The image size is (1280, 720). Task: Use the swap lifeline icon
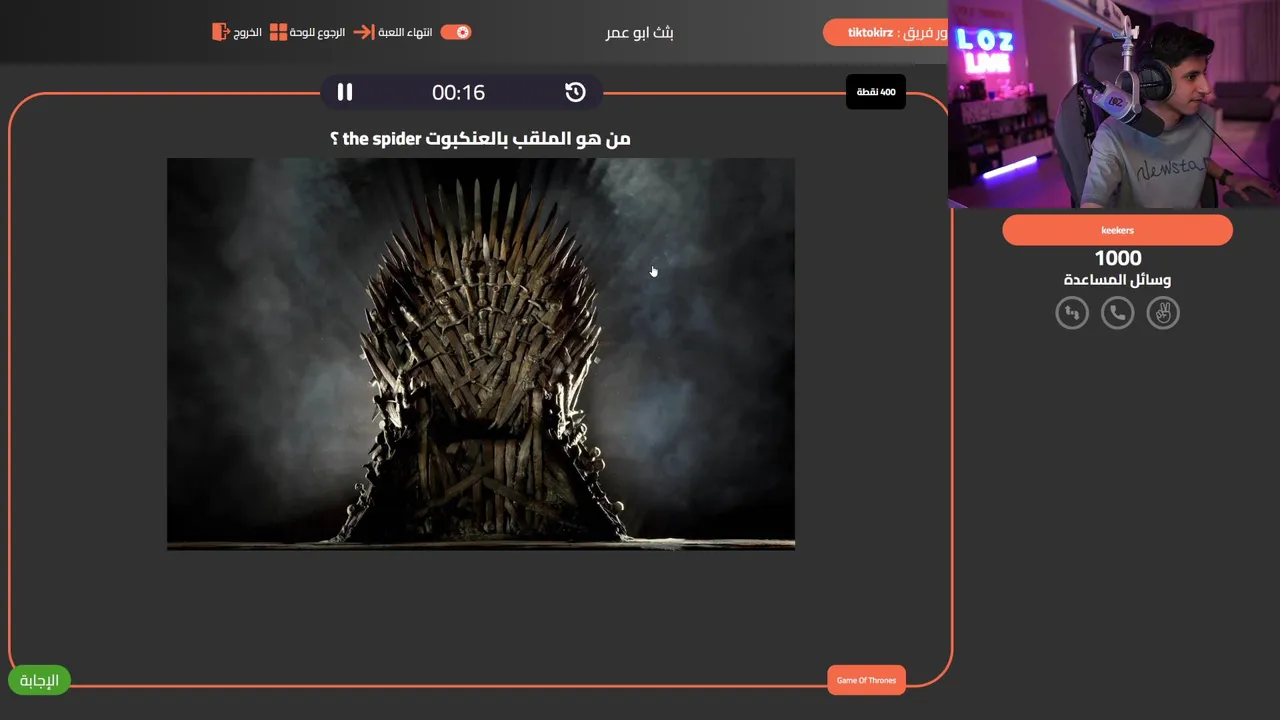click(x=1072, y=313)
